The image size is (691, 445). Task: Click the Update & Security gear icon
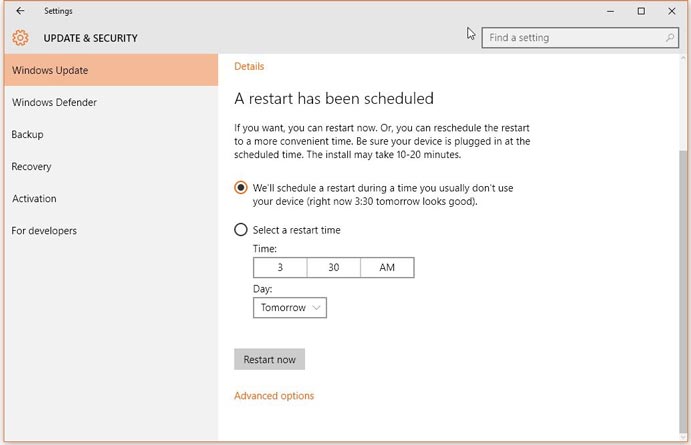20,38
